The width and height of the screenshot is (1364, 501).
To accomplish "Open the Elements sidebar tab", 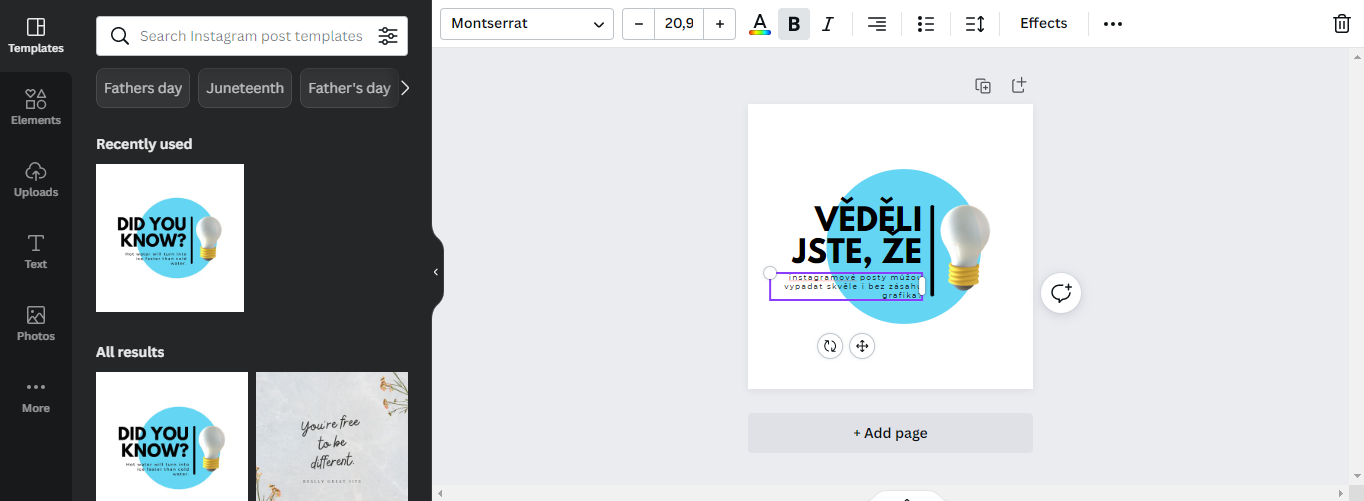I will tap(36, 108).
